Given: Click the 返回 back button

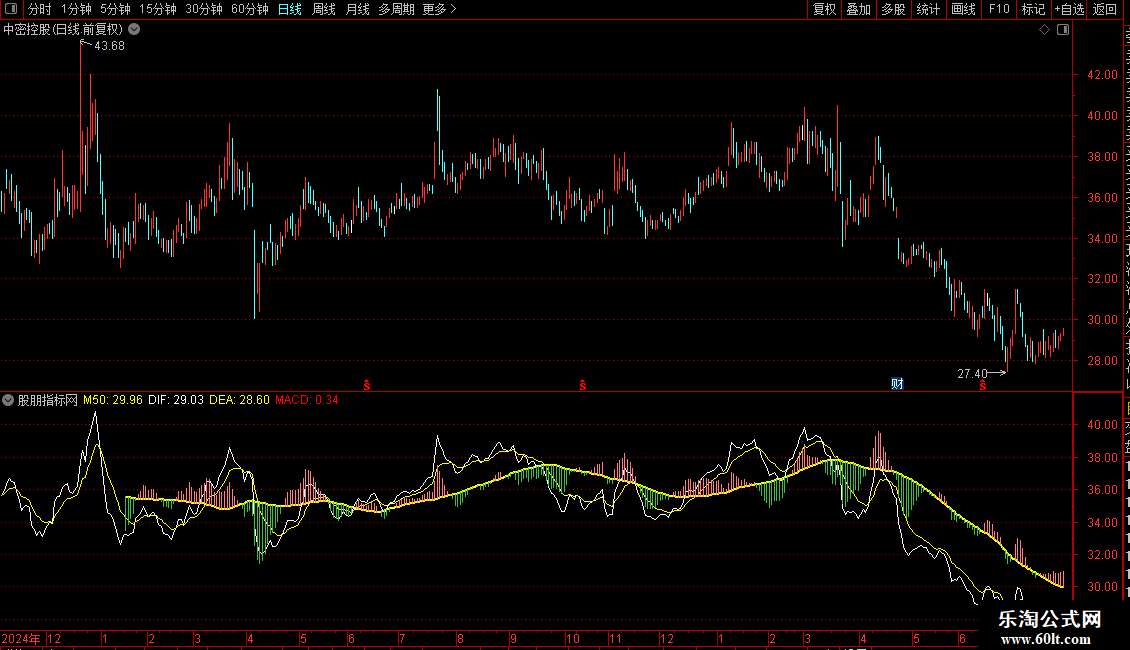Looking at the screenshot, I should [x=1104, y=9].
